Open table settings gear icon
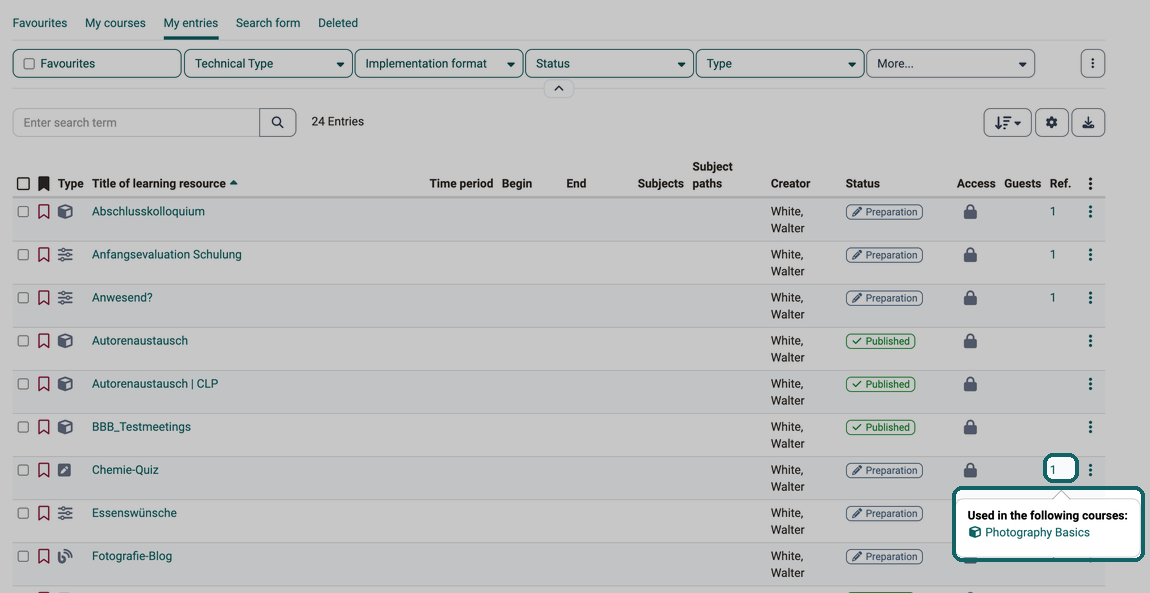Screen dimensions: 1150x593 [1052, 122]
